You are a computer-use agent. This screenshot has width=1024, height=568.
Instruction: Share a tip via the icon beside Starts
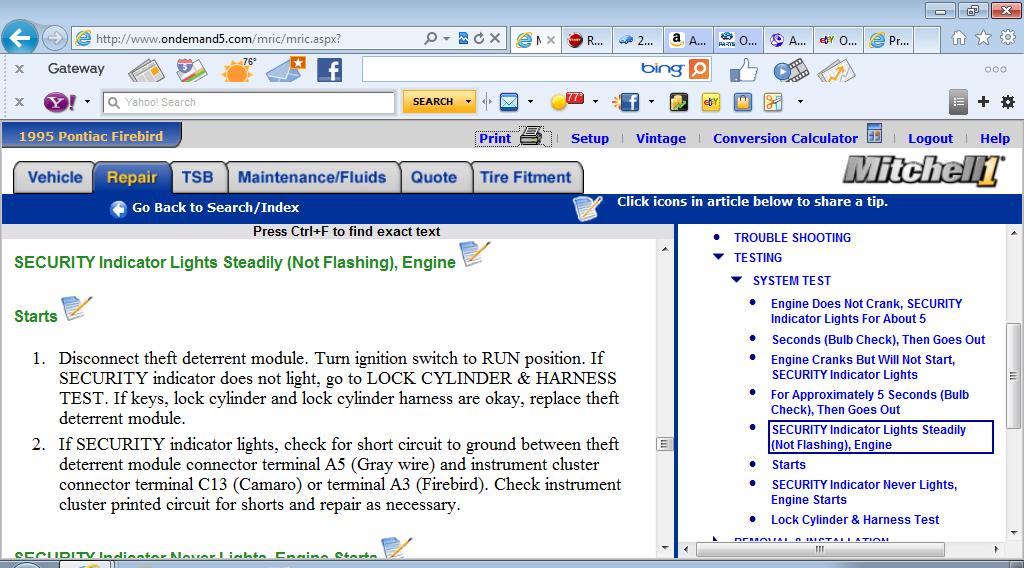click(x=76, y=308)
